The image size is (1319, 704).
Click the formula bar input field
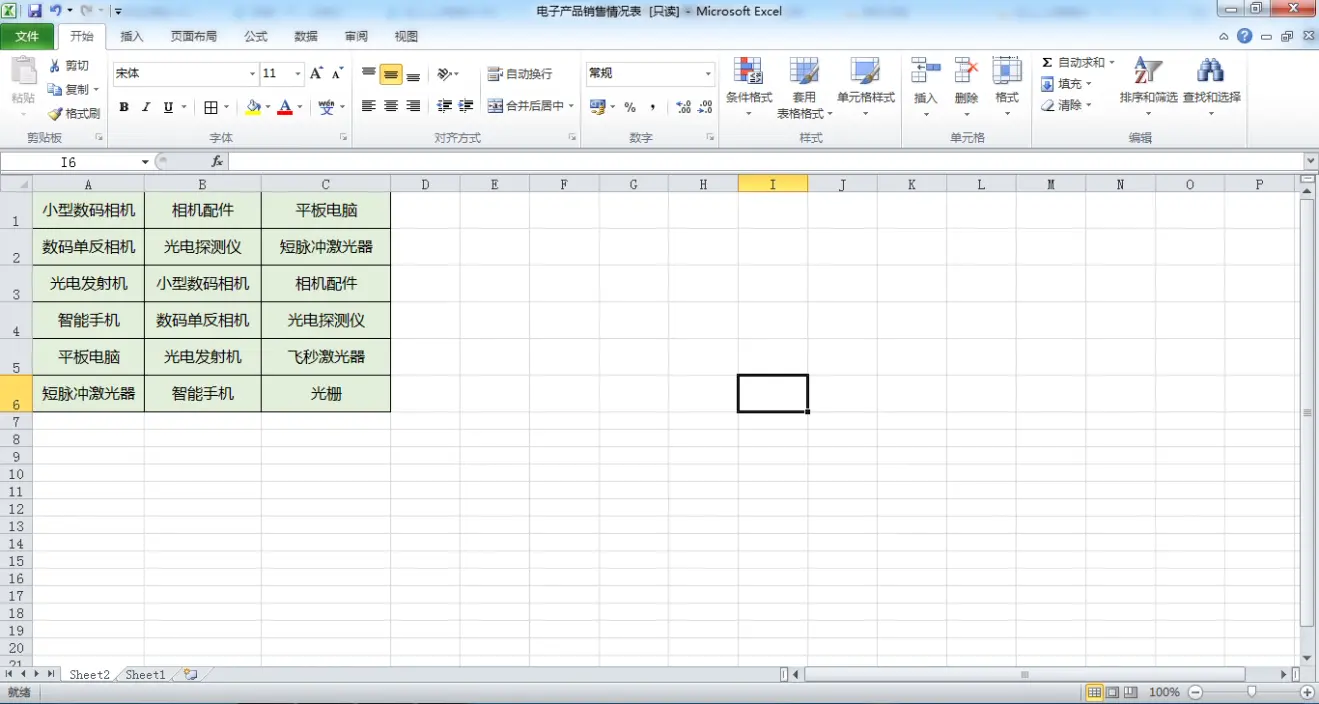[765, 161]
